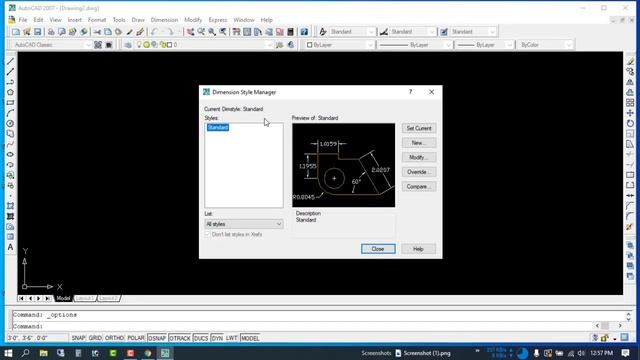The image size is (640, 360).
Task: Select the Rectangle draw tool
Action: pyautogui.click(x=10, y=102)
